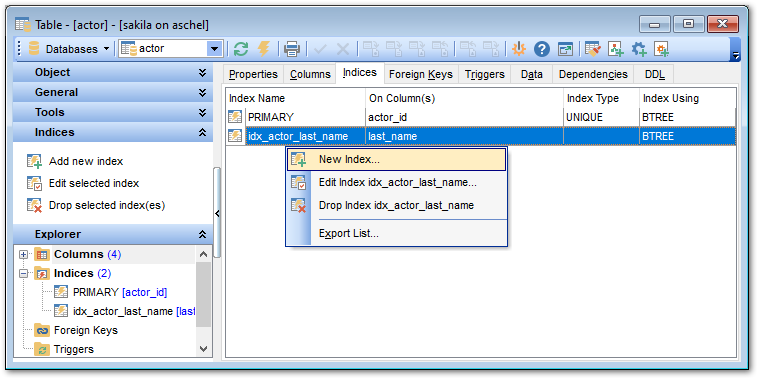The width and height of the screenshot is (758, 379).
Task: Switch to the Foreign Keys tab
Action: (421, 74)
